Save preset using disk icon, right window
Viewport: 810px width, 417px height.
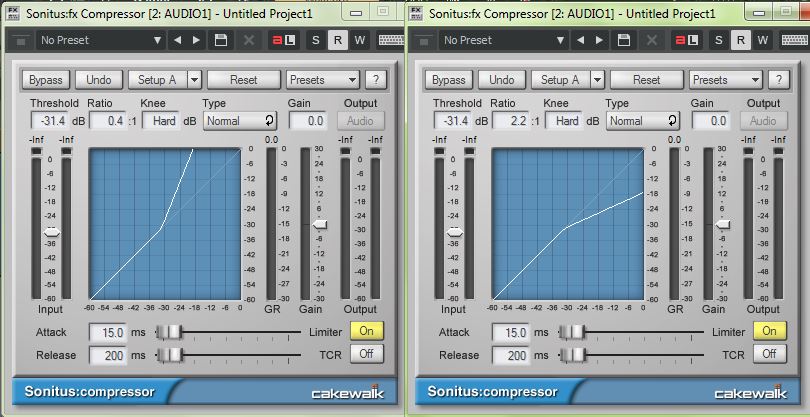624,40
